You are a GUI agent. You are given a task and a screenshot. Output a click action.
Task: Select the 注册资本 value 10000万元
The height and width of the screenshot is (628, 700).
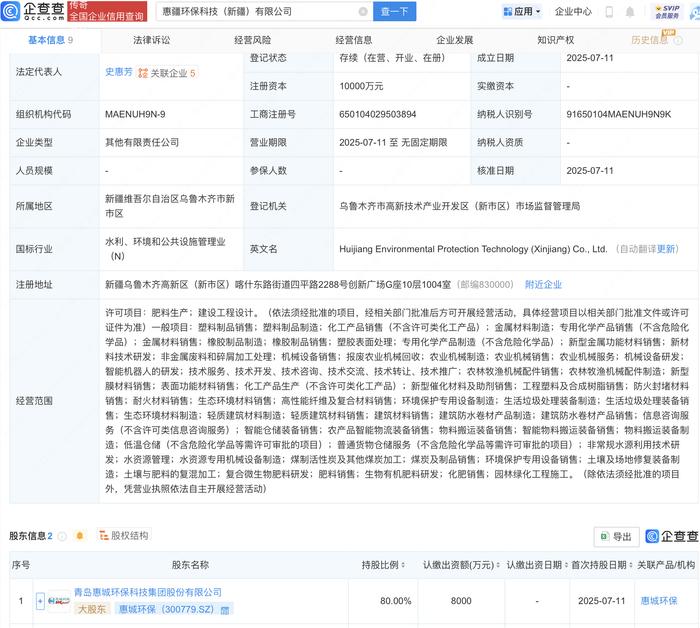[x=361, y=86]
